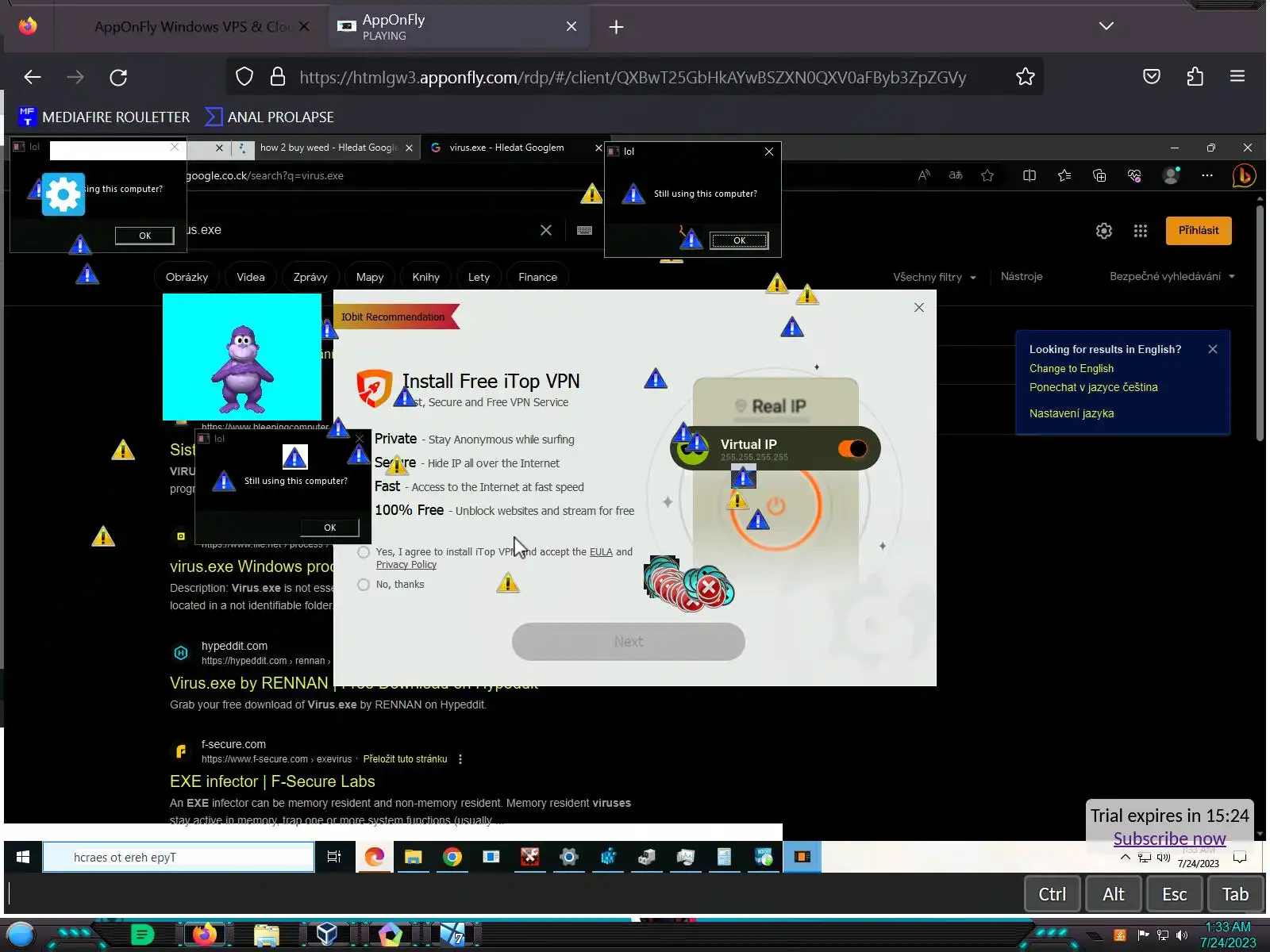Expand the Všechny filtry dropdown

(935, 277)
